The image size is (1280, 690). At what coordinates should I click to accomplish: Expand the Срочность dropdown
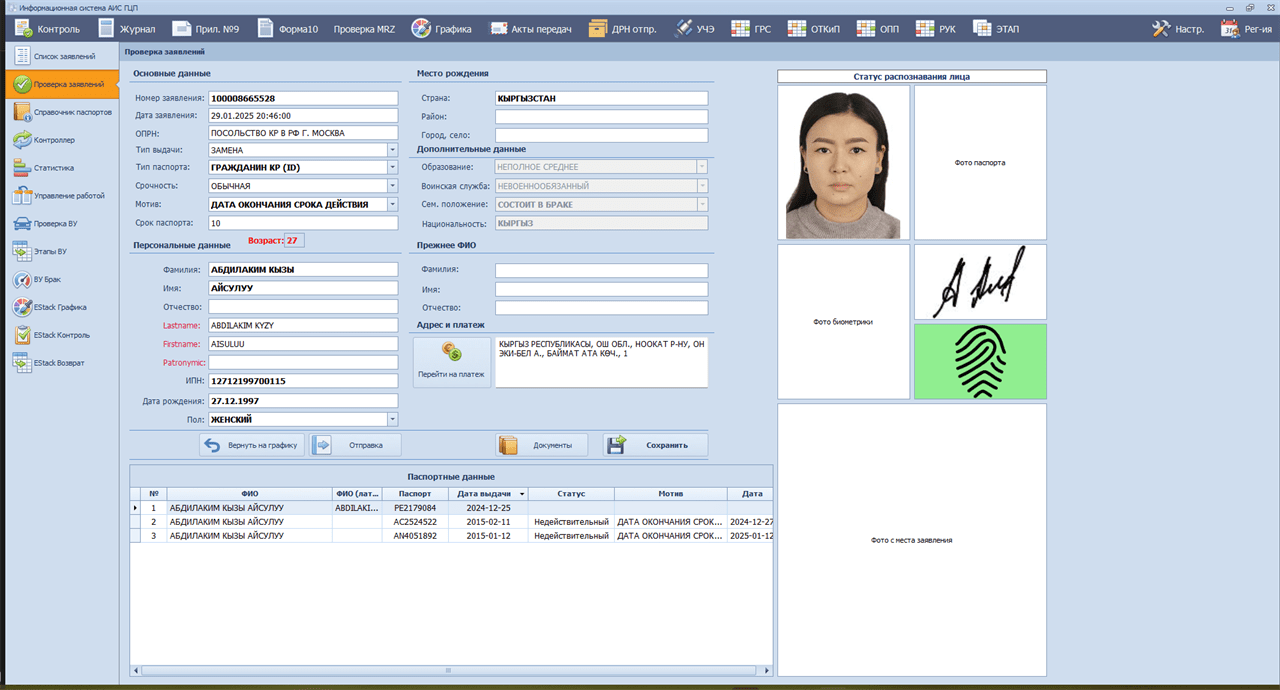coord(392,186)
